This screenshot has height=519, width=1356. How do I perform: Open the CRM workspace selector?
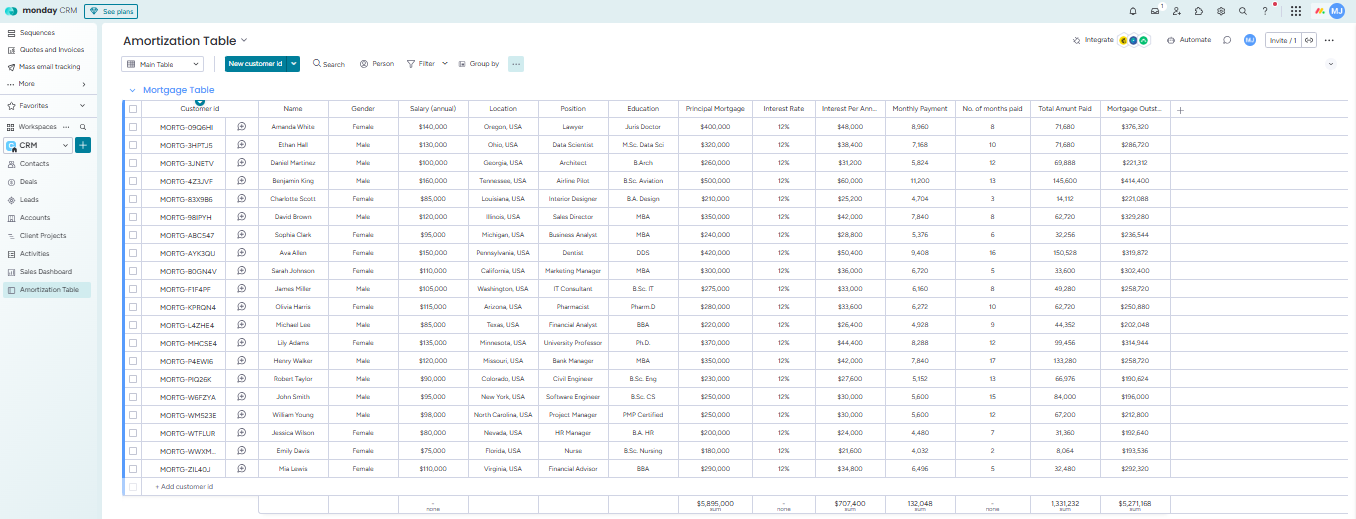(39, 145)
